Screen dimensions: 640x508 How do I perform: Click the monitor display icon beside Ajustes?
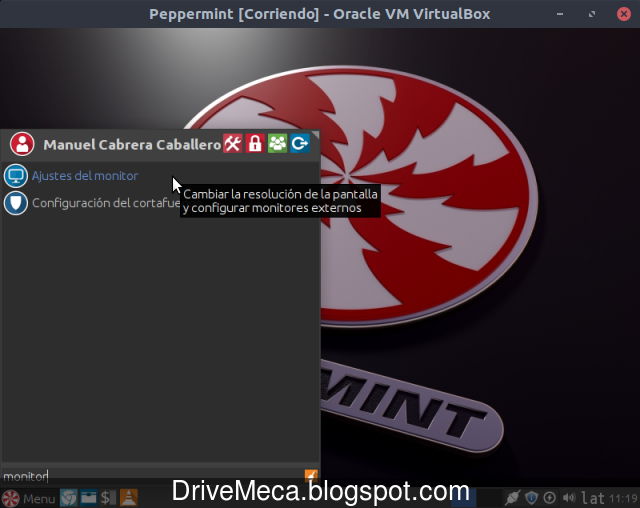[16, 176]
